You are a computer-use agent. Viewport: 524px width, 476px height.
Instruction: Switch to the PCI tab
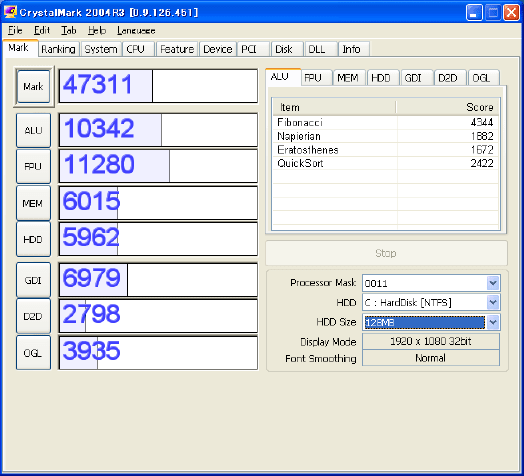[x=253, y=49]
